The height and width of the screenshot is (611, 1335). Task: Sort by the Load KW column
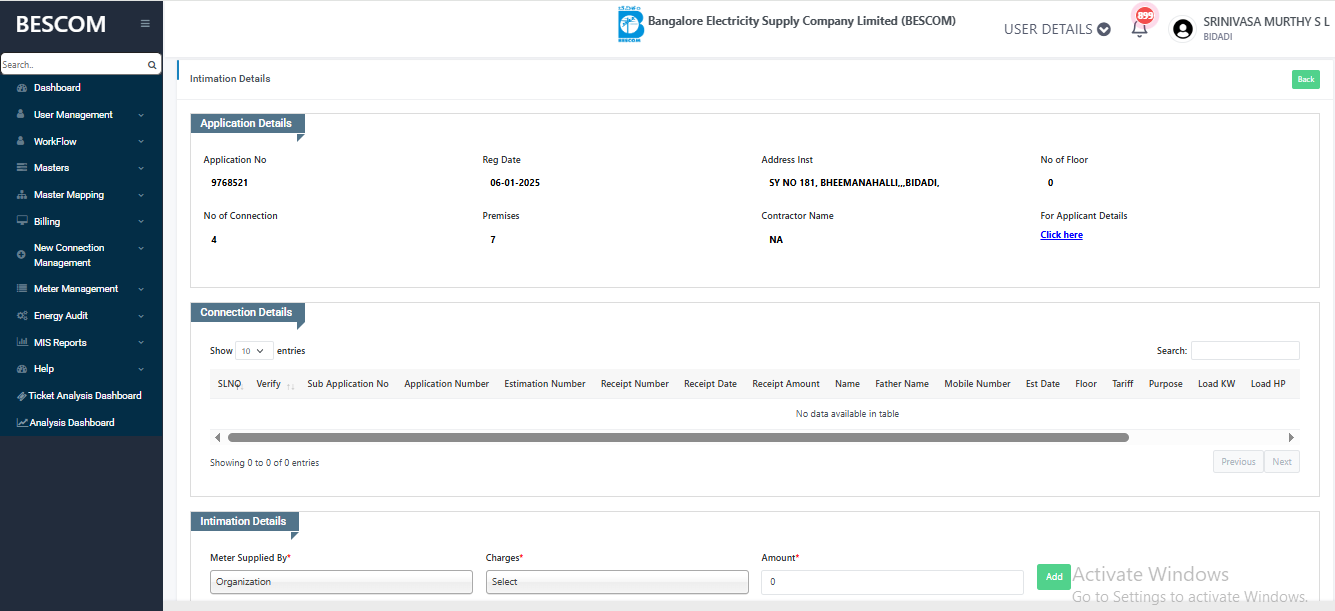click(x=1216, y=384)
